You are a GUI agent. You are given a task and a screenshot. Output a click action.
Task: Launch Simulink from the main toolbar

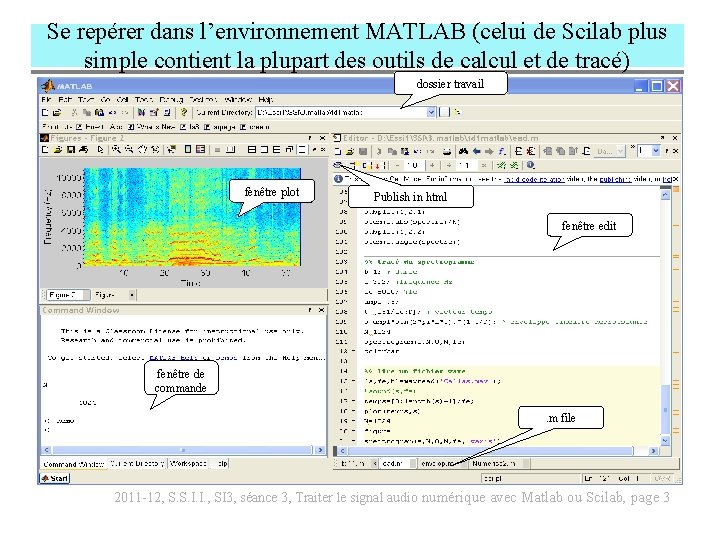pos(141,112)
